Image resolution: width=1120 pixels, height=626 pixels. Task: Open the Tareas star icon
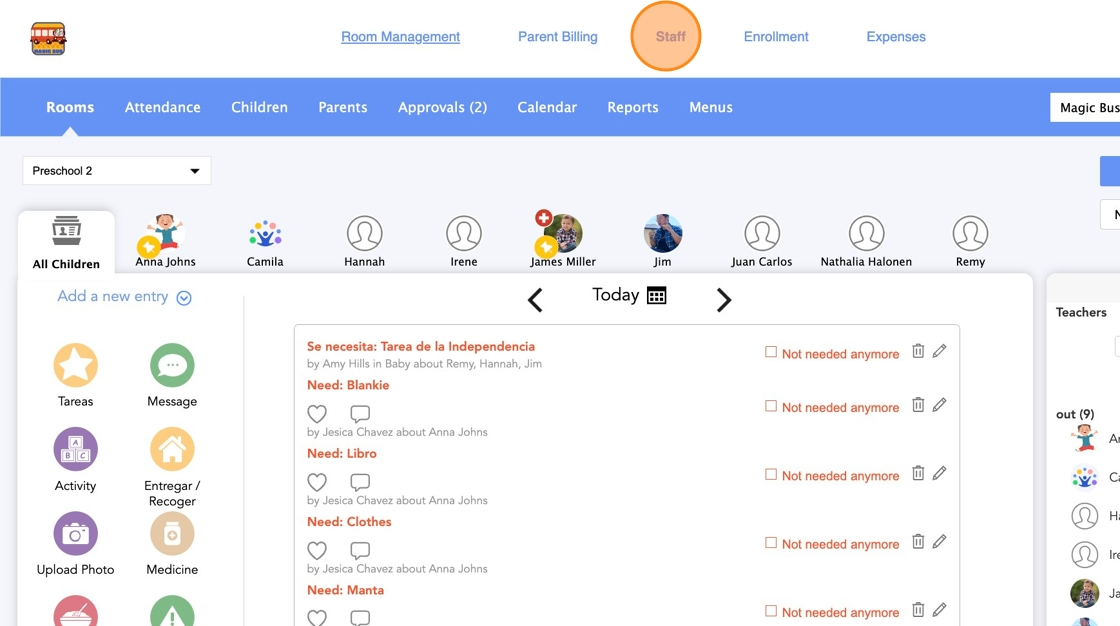pyautogui.click(x=76, y=365)
